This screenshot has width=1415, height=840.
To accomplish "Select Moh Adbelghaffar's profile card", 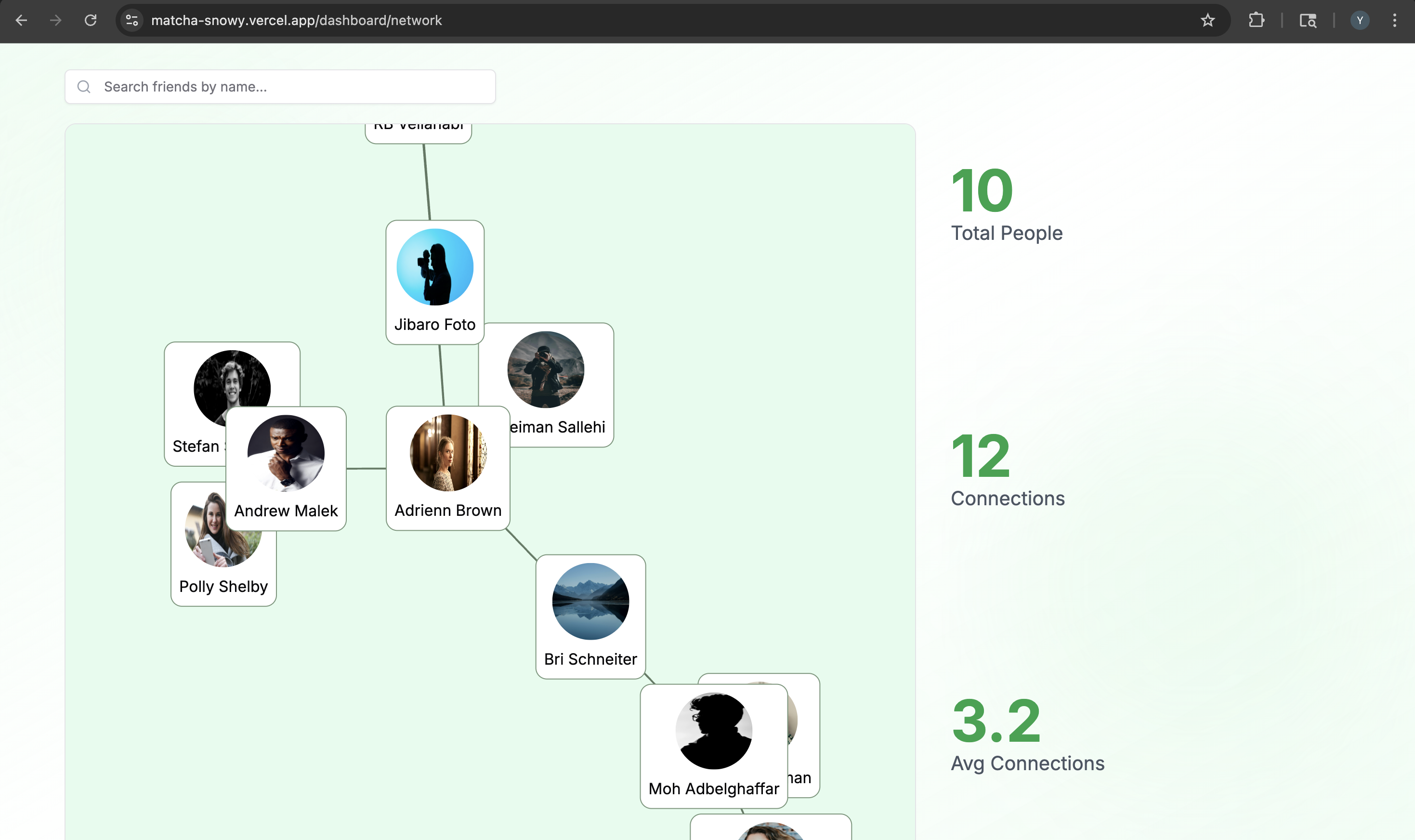I will pyautogui.click(x=713, y=745).
